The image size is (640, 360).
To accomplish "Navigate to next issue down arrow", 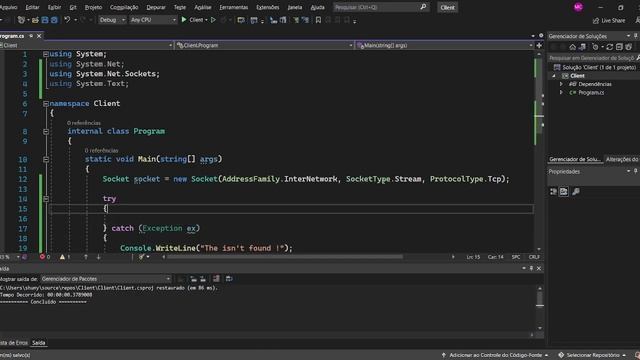I will (98, 257).
